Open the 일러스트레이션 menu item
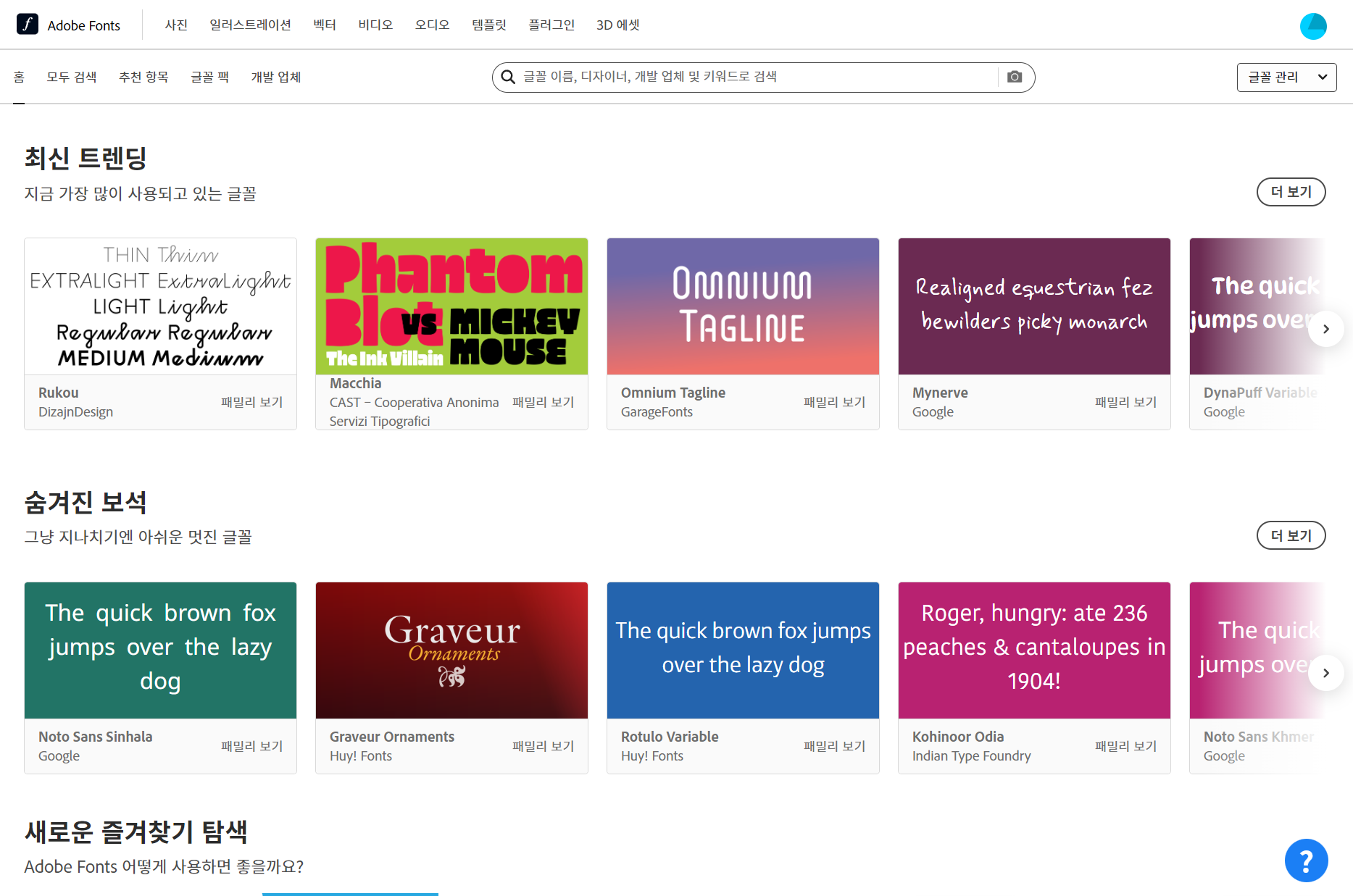The height and width of the screenshot is (896, 1353). click(x=250, y=25)
